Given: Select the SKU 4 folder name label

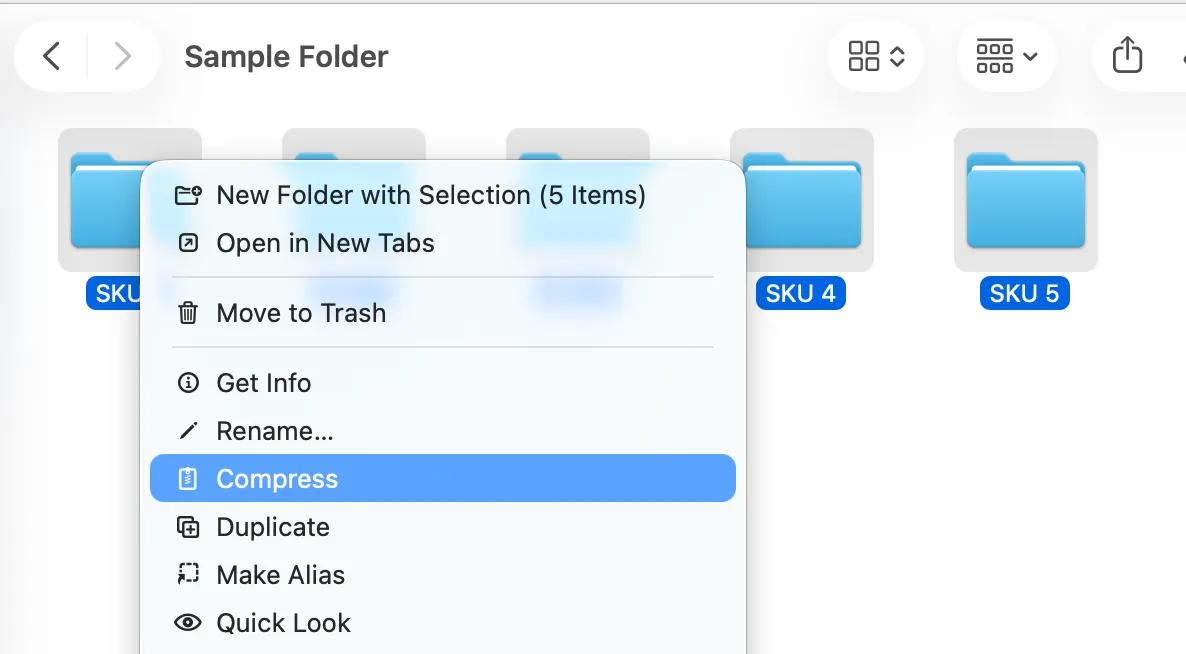Looking at the screenshot, I should (x=800, y=293).
